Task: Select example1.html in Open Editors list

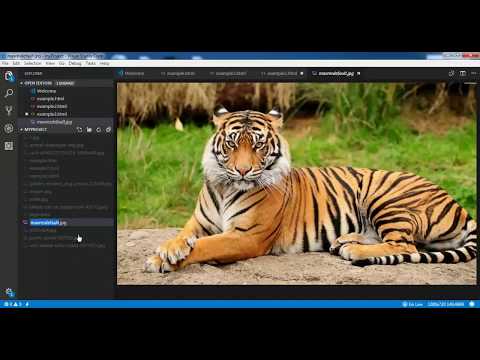Action: coord(67,99)
